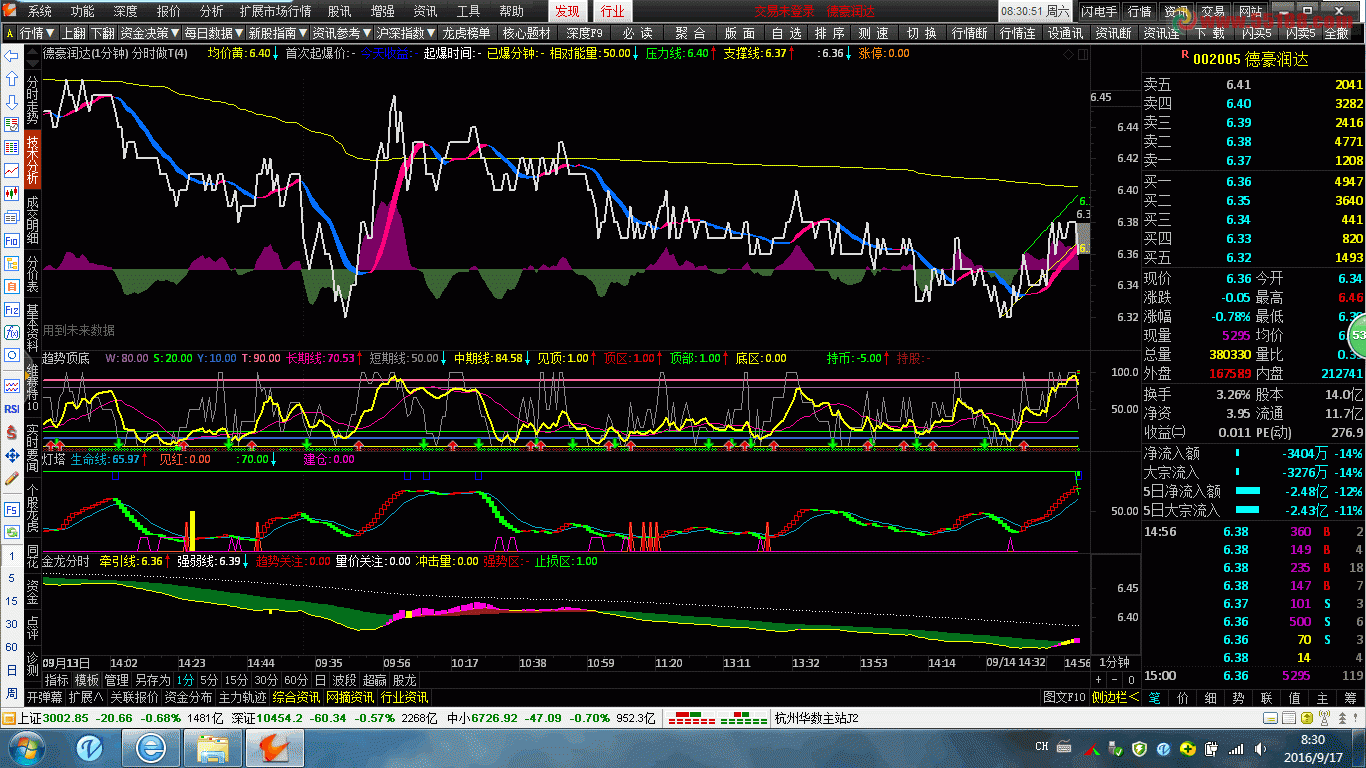Click the 全撤 button on toolbar
The image size is (1366, 768).
click(x=1337, y=32)
